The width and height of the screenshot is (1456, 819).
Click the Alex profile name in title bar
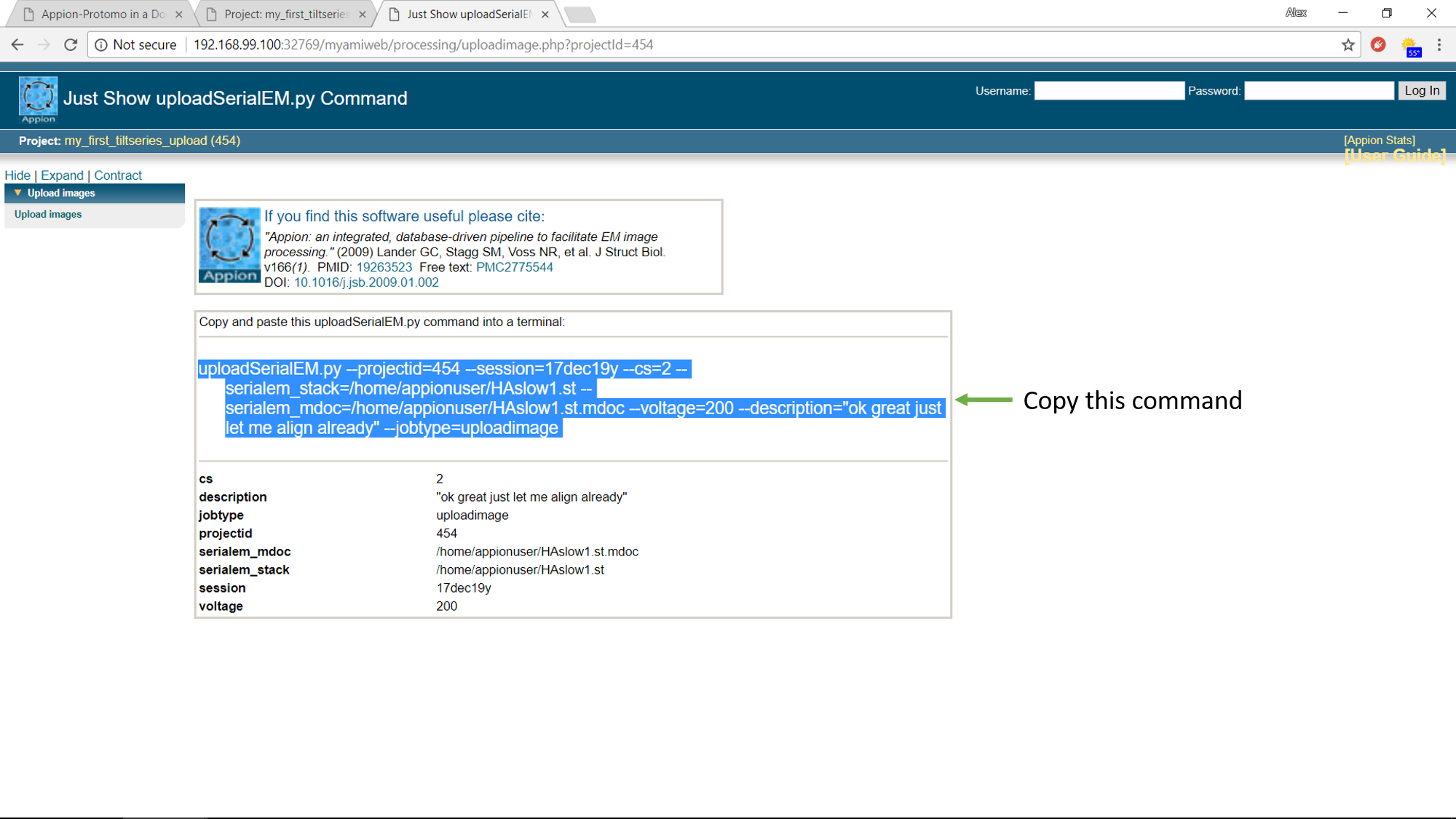click(x=1296, y=12)
